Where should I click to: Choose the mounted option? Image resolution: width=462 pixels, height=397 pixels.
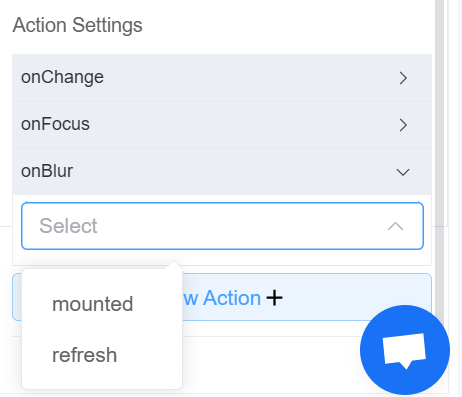93,304
